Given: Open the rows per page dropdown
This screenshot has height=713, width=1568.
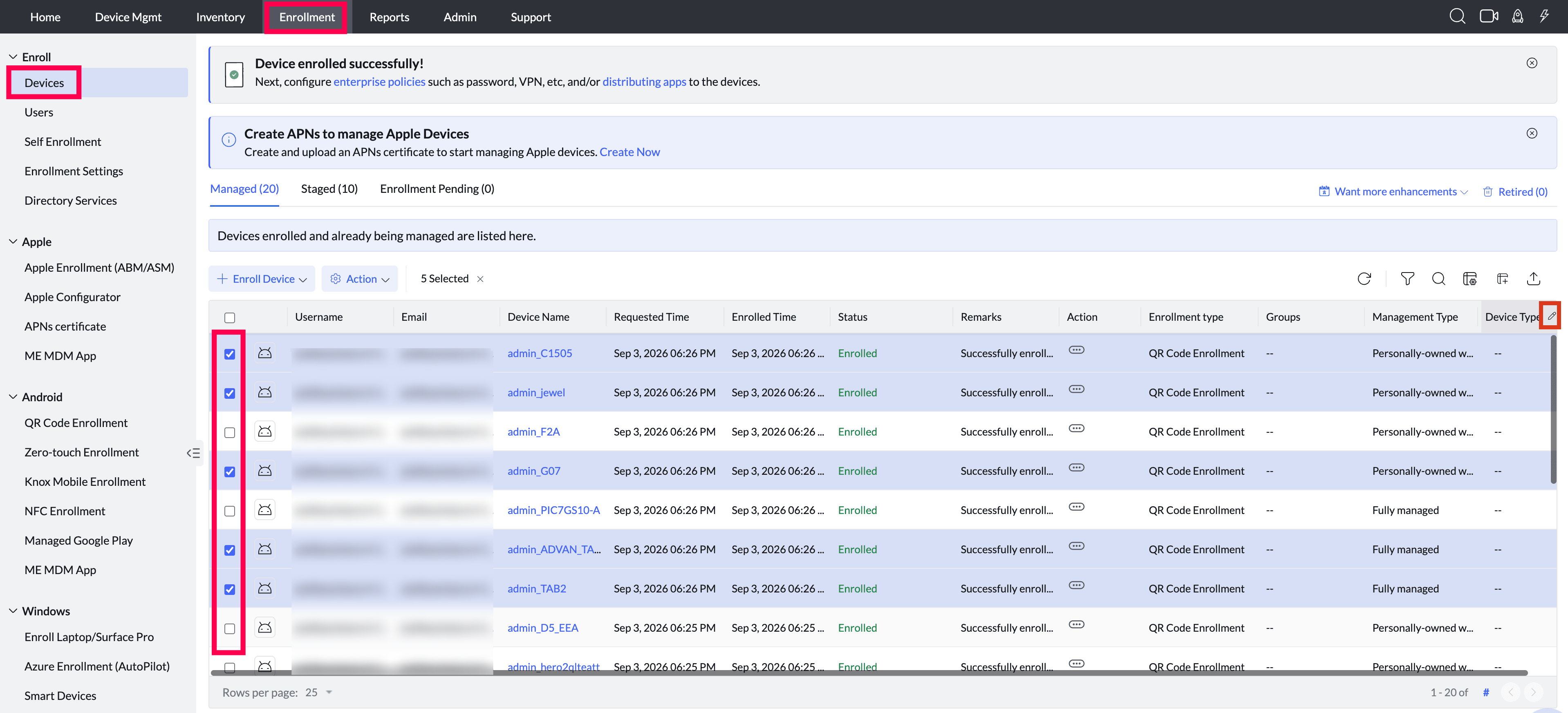Looking at the screenshot, I should tap(319, 692).
